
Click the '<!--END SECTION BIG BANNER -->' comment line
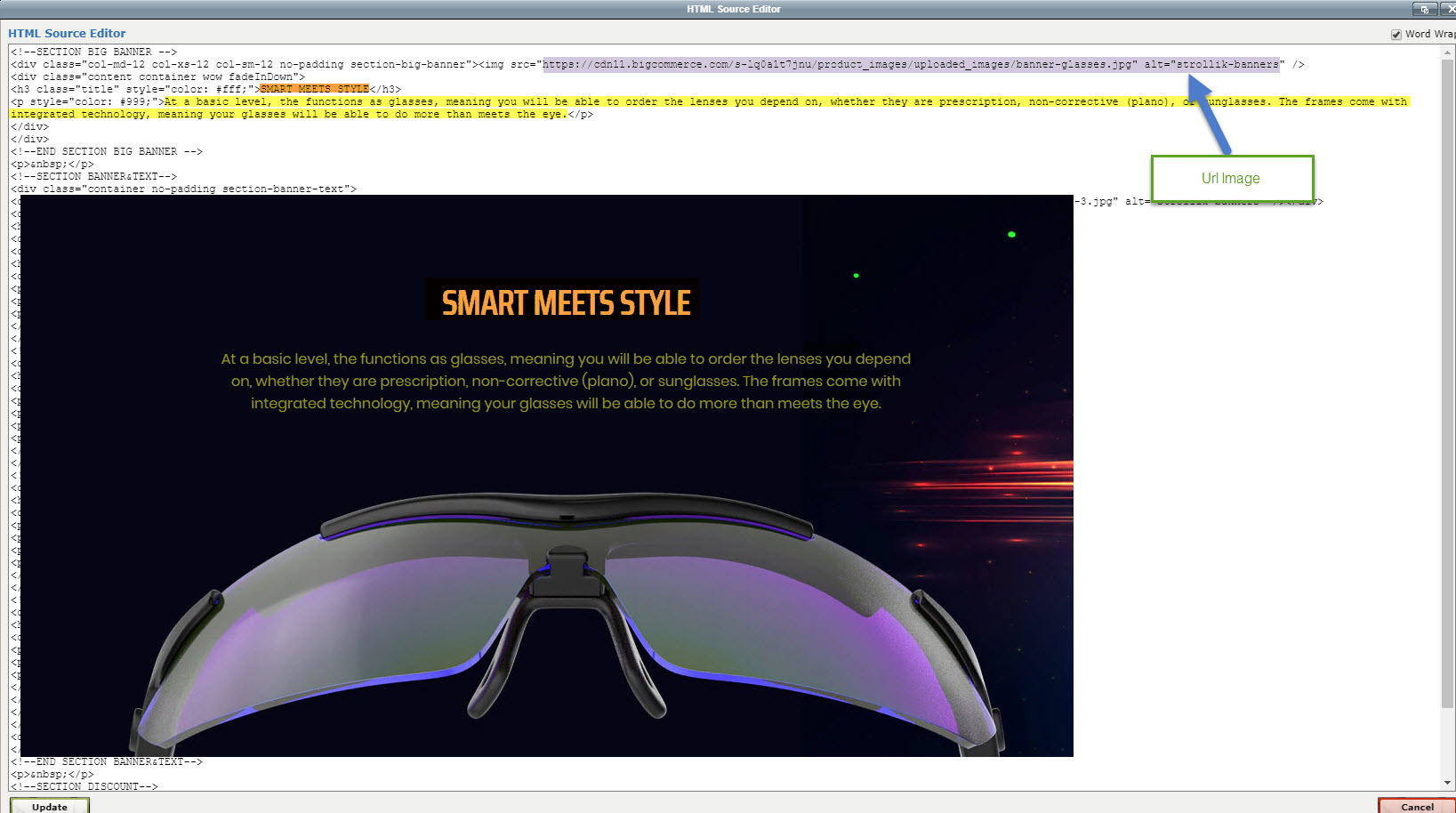107,151
